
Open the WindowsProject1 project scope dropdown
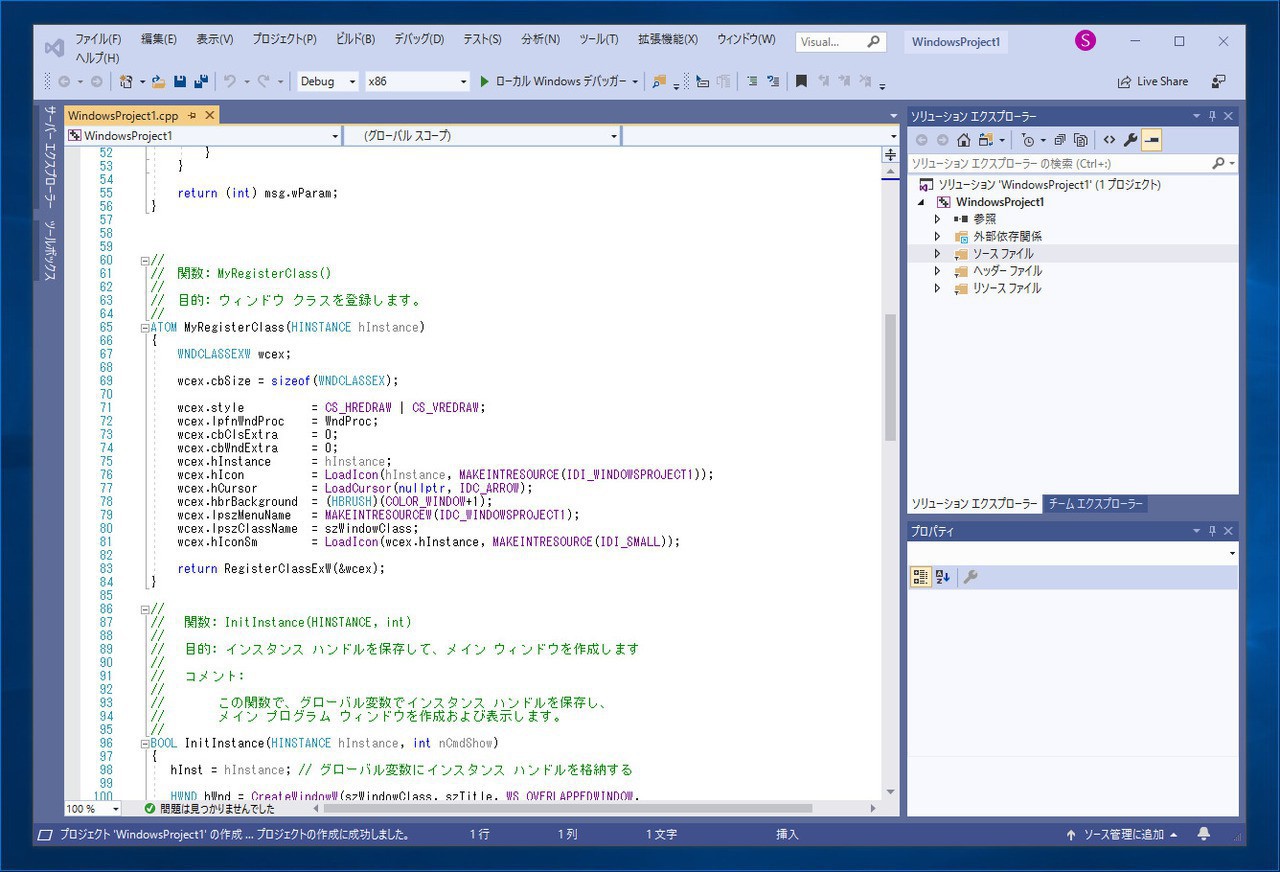pyautogui.click(x=204, y=136)
